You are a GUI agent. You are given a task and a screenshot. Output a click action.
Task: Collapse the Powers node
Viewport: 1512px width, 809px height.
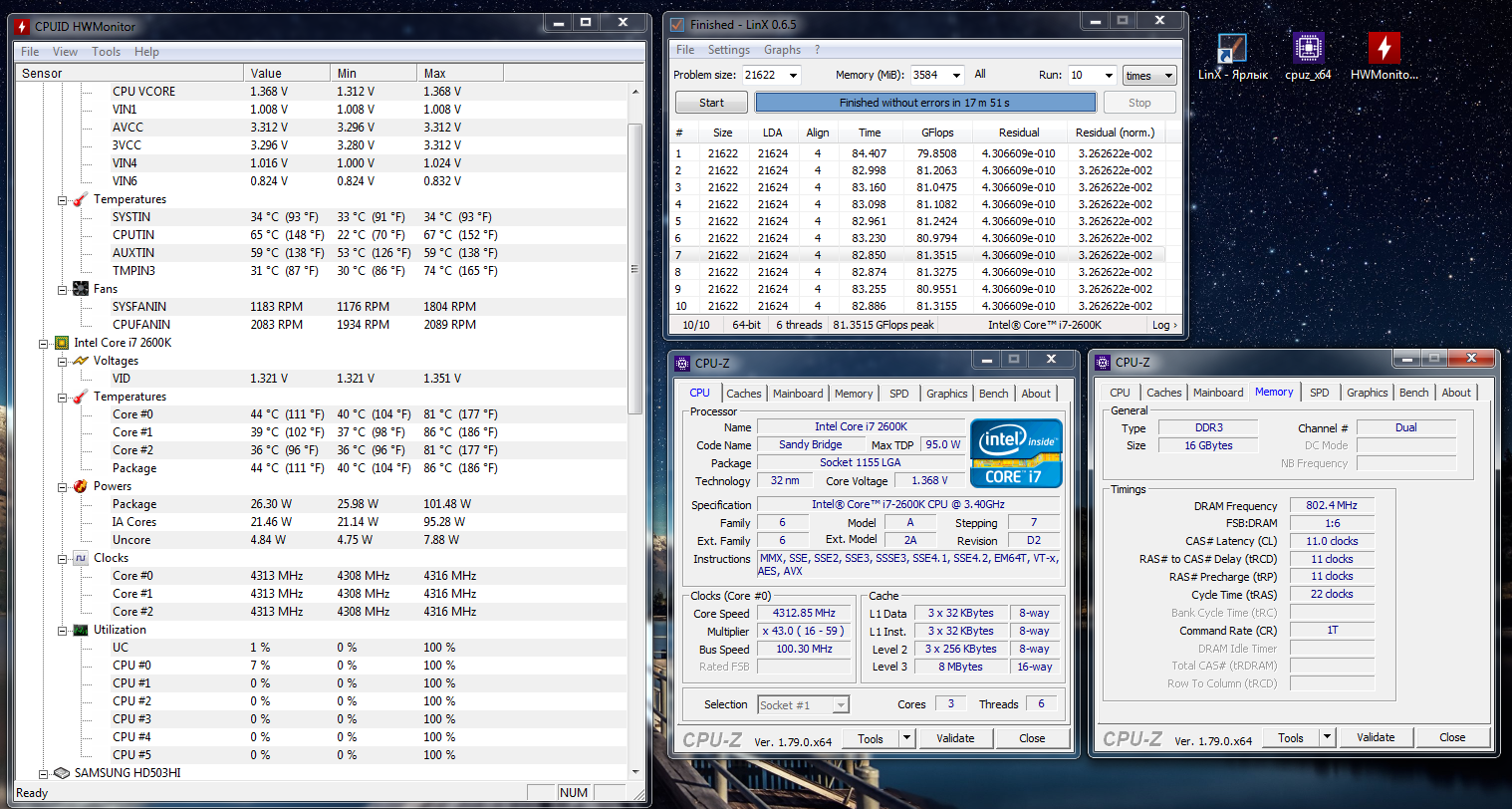pos(62,487)
